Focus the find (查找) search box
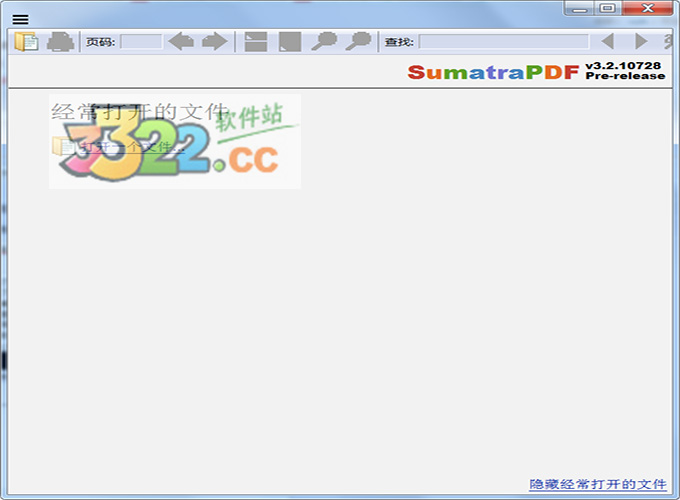 (504, 42)
